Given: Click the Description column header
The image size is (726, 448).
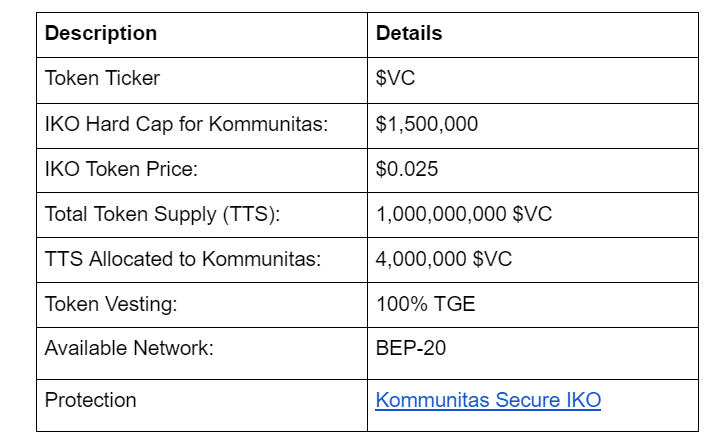Looking at the screenshot, I should (101, 33).
